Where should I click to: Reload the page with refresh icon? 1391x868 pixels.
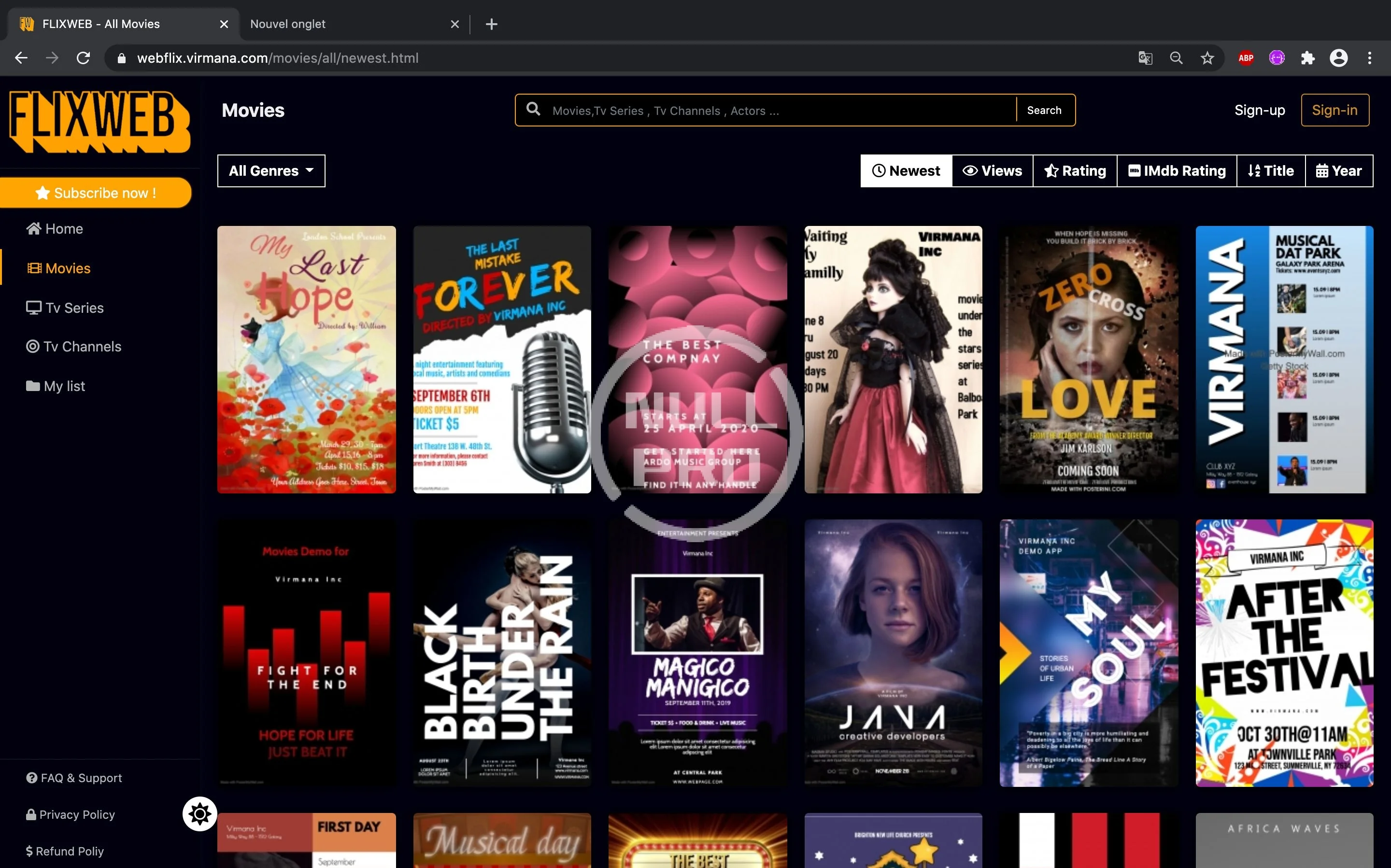(x=83, y=58)
